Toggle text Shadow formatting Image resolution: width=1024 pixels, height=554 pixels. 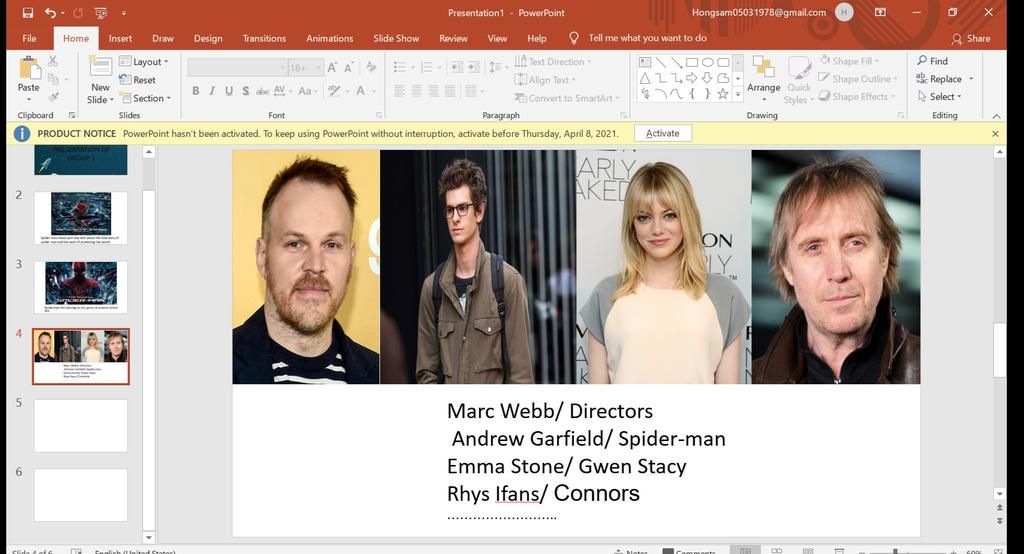point(246,91)
